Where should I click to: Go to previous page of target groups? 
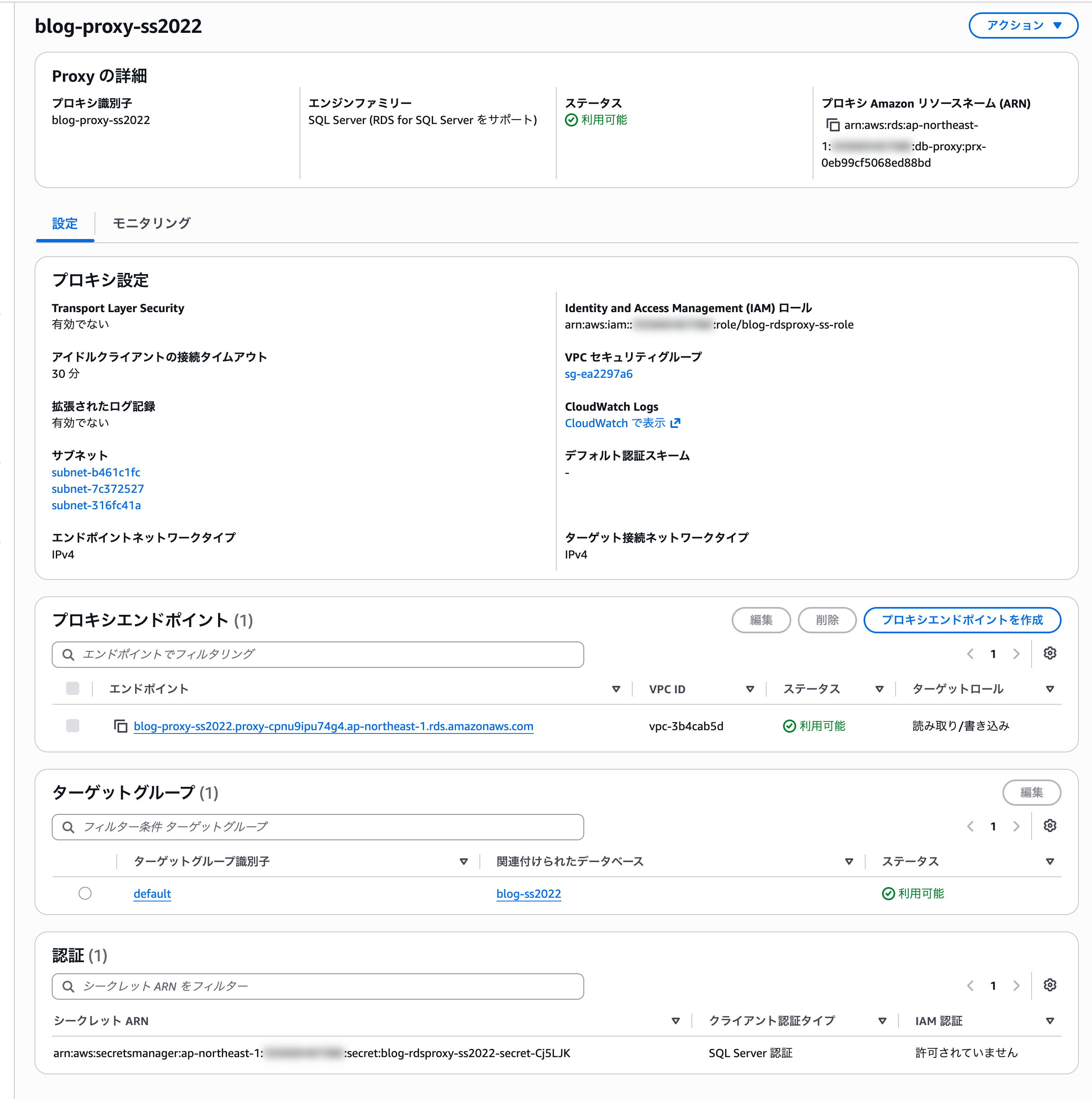click(x=970, y=827)
